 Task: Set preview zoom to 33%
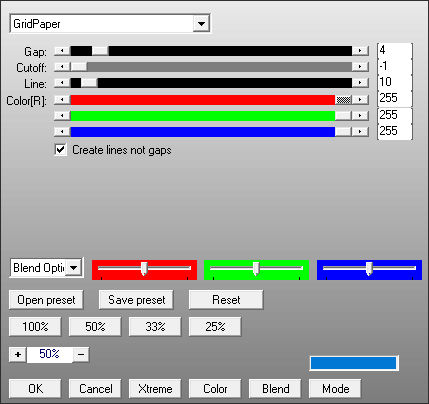155,327
